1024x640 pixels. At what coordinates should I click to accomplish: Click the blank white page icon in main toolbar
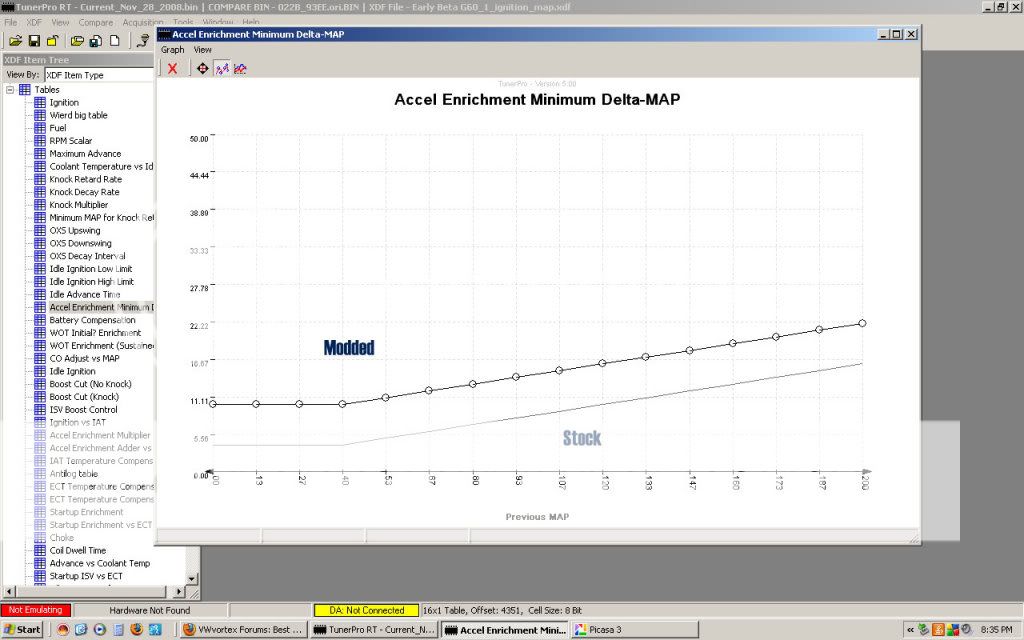[115, 41]
